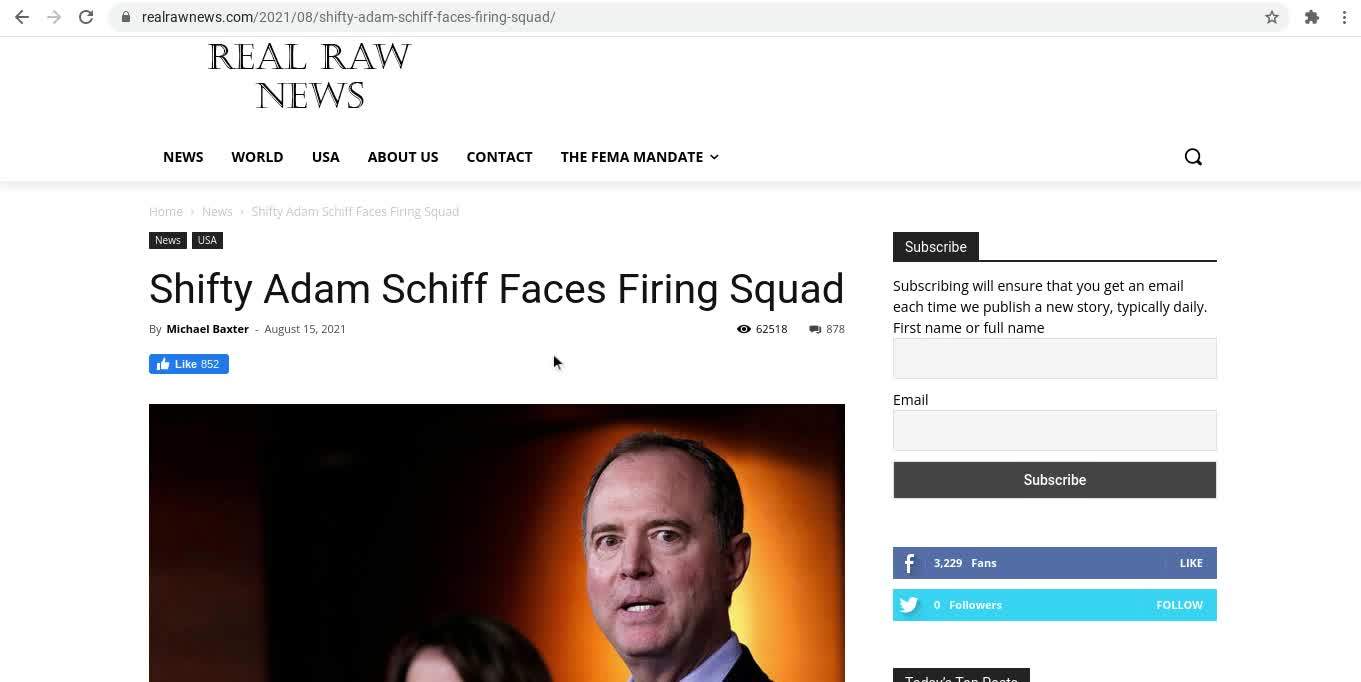
Task: Reload the page with the refresh icon
Action: [86, 17]
